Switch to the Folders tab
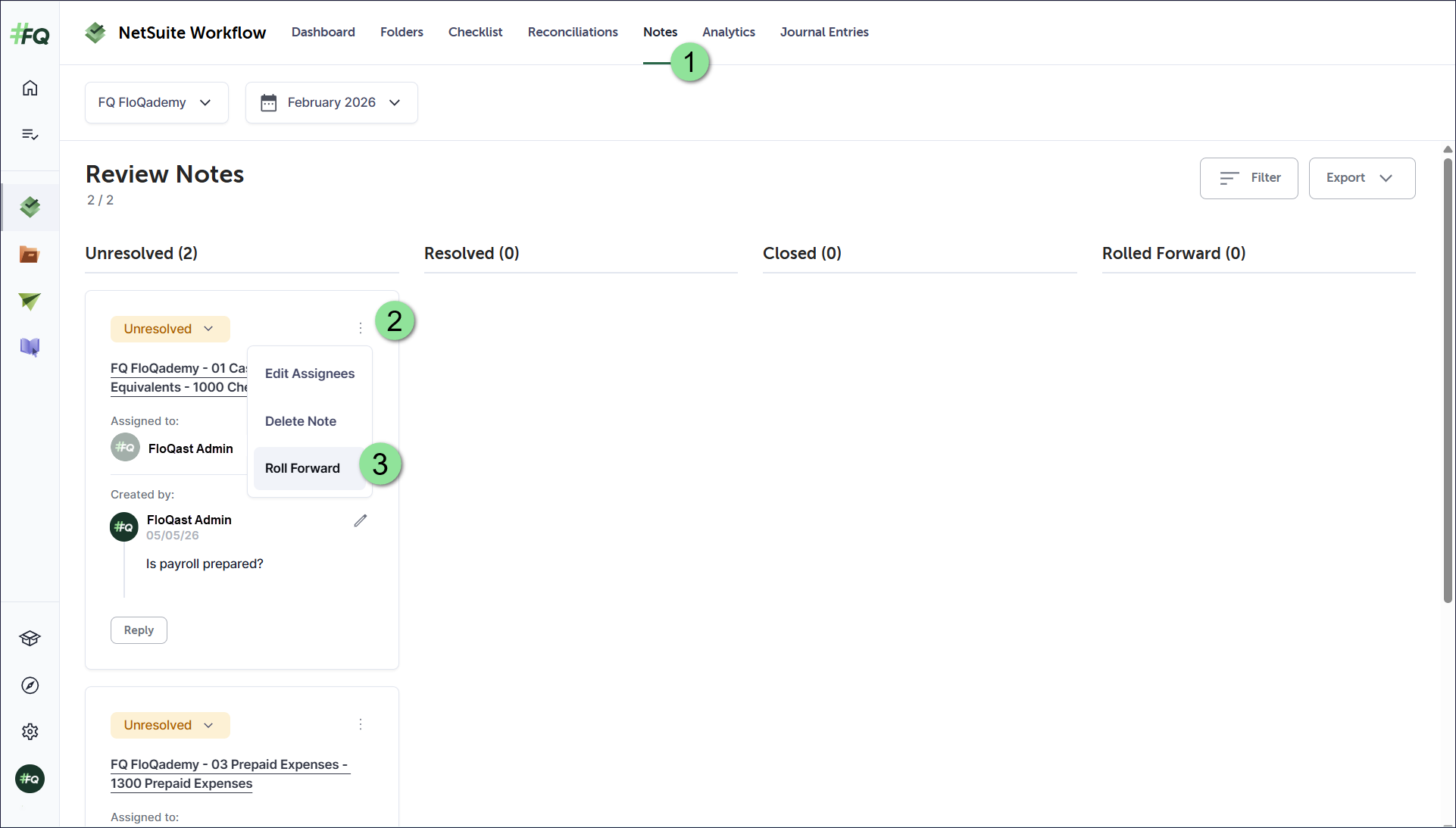The image size is (1456, 828). coord(401,32)
